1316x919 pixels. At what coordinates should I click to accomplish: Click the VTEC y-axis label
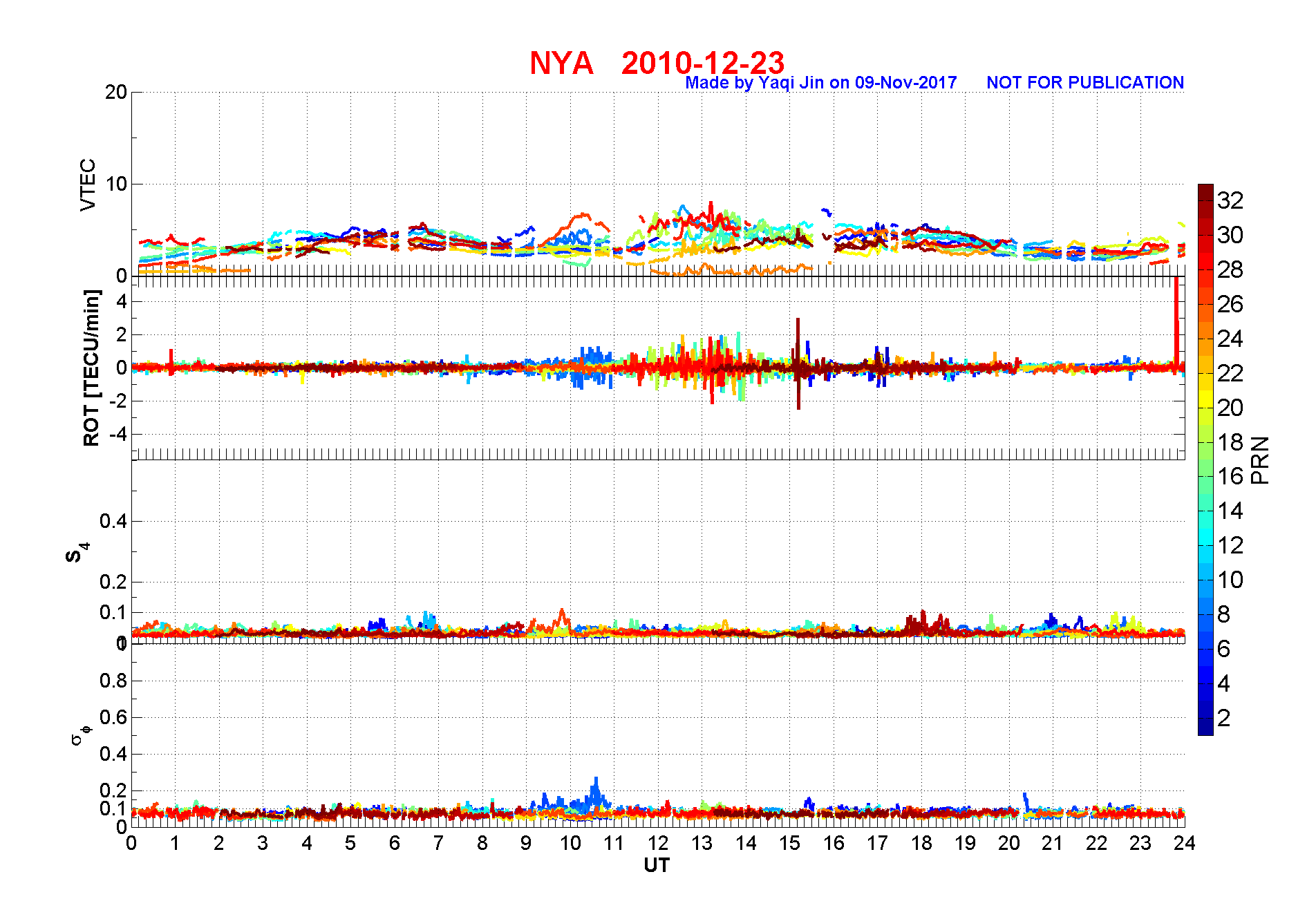(88, 184)
